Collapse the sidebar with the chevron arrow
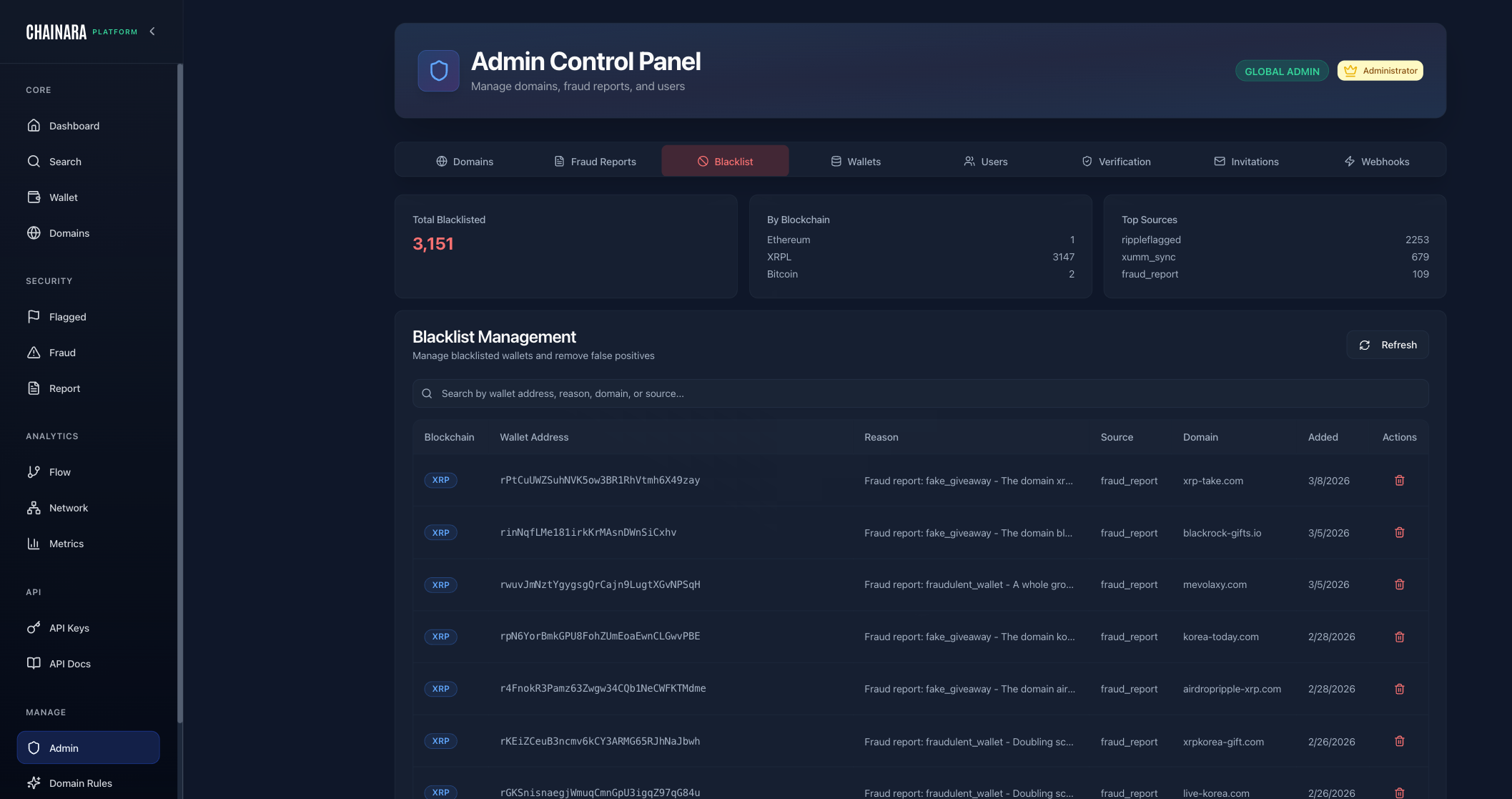 [x=152, y=31]
